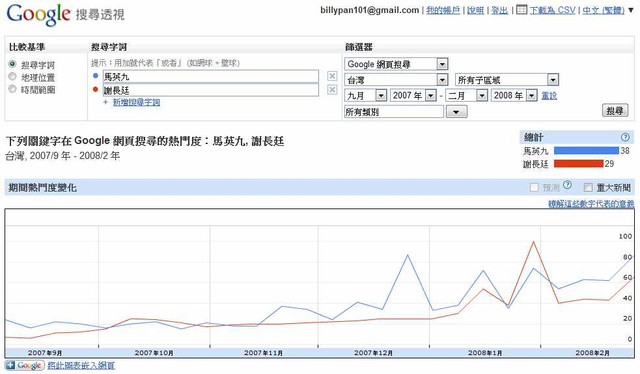The width and height of the screenshot is (640, 374).
Task: Toggle the 預測 forecast checkbox
Action: coord(534,187)
